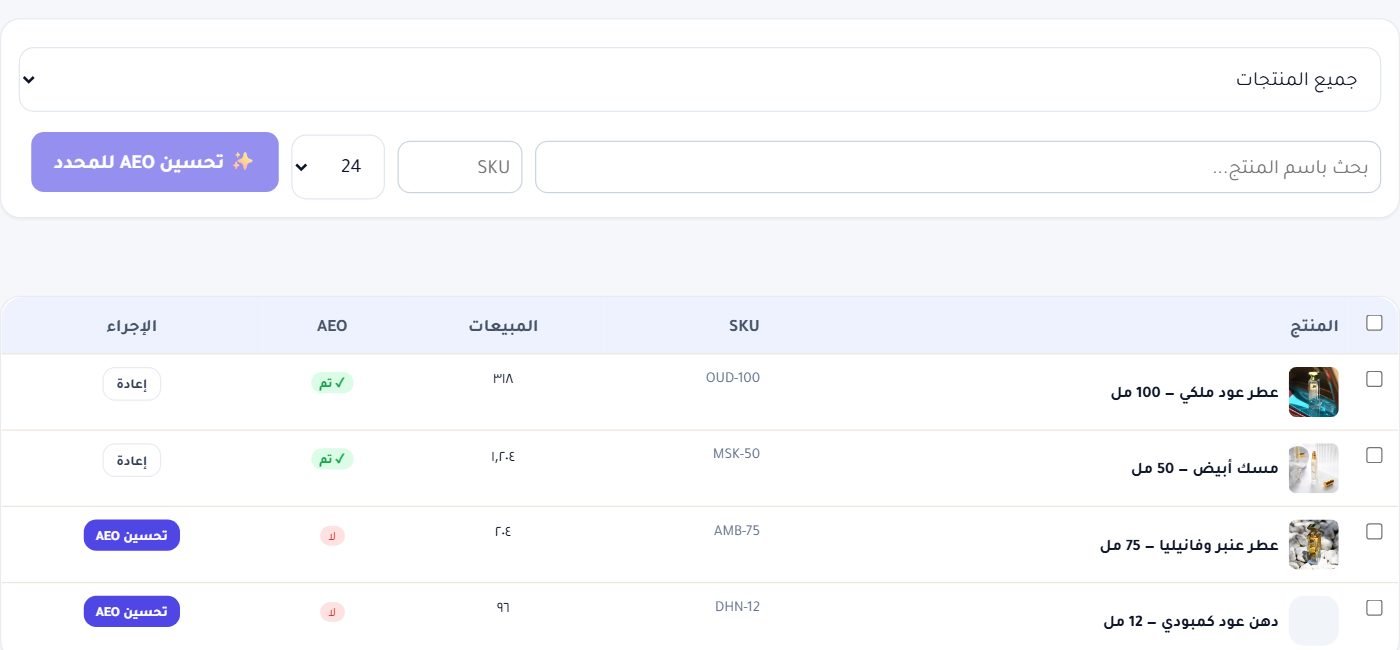Open the page size dropdown showing 24
The width and height of the screenshot is (1400, 650).
point(338,167)
